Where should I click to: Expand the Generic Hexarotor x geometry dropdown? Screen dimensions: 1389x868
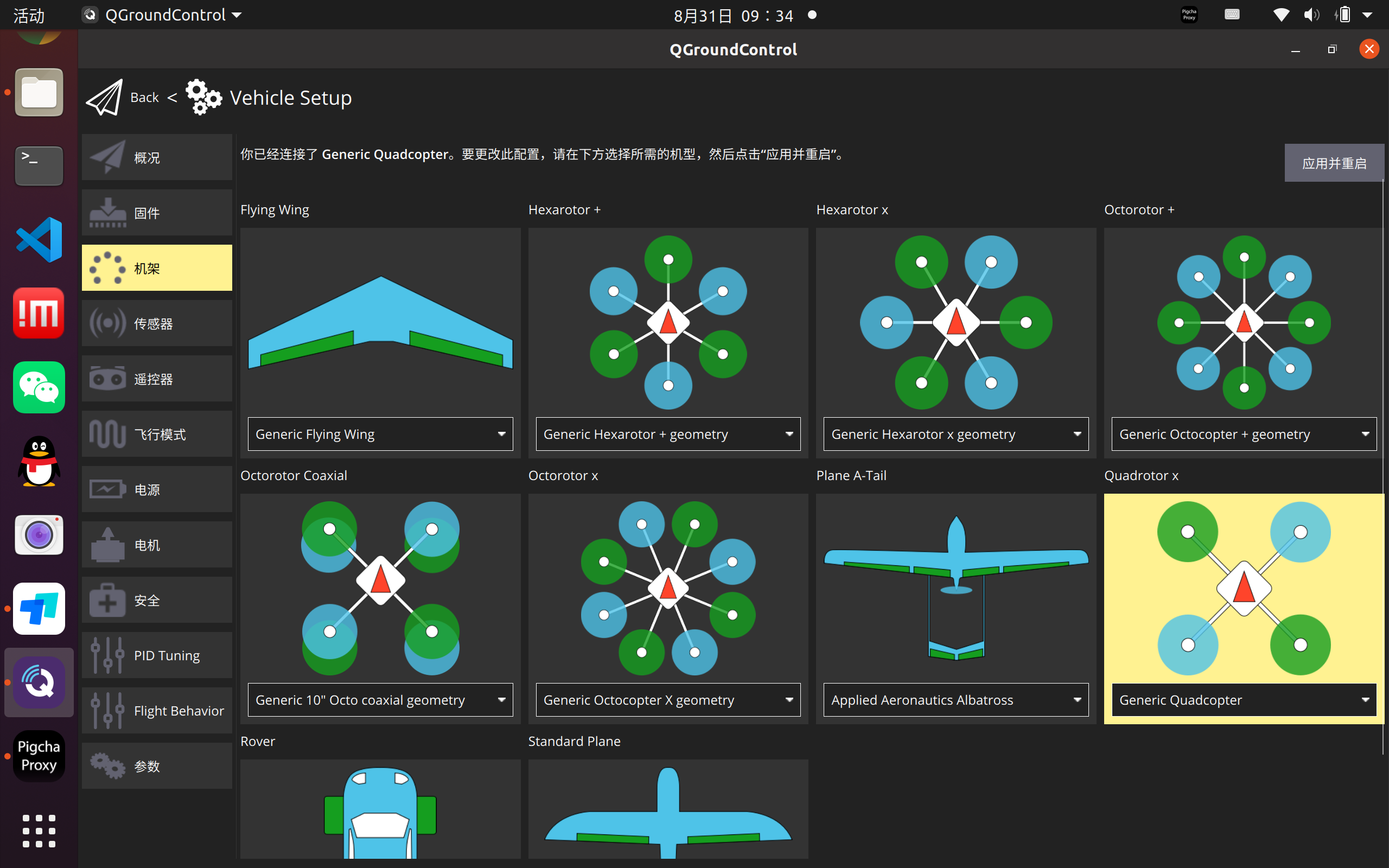tap(955, 434)
